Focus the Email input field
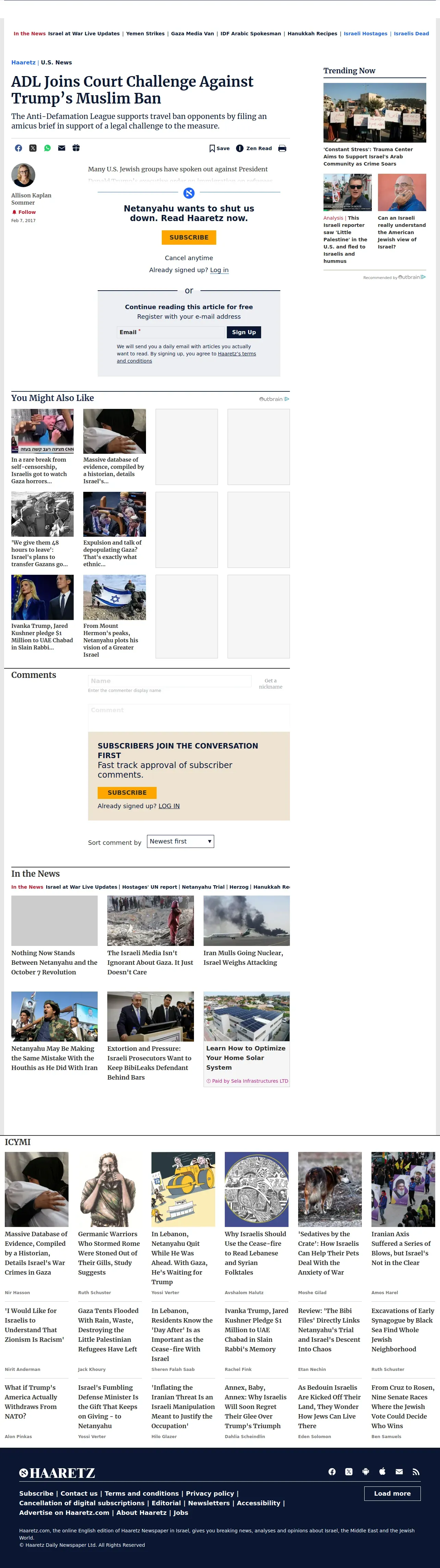This screenshot has height=1568, width=440. click(x=170, y=332)
